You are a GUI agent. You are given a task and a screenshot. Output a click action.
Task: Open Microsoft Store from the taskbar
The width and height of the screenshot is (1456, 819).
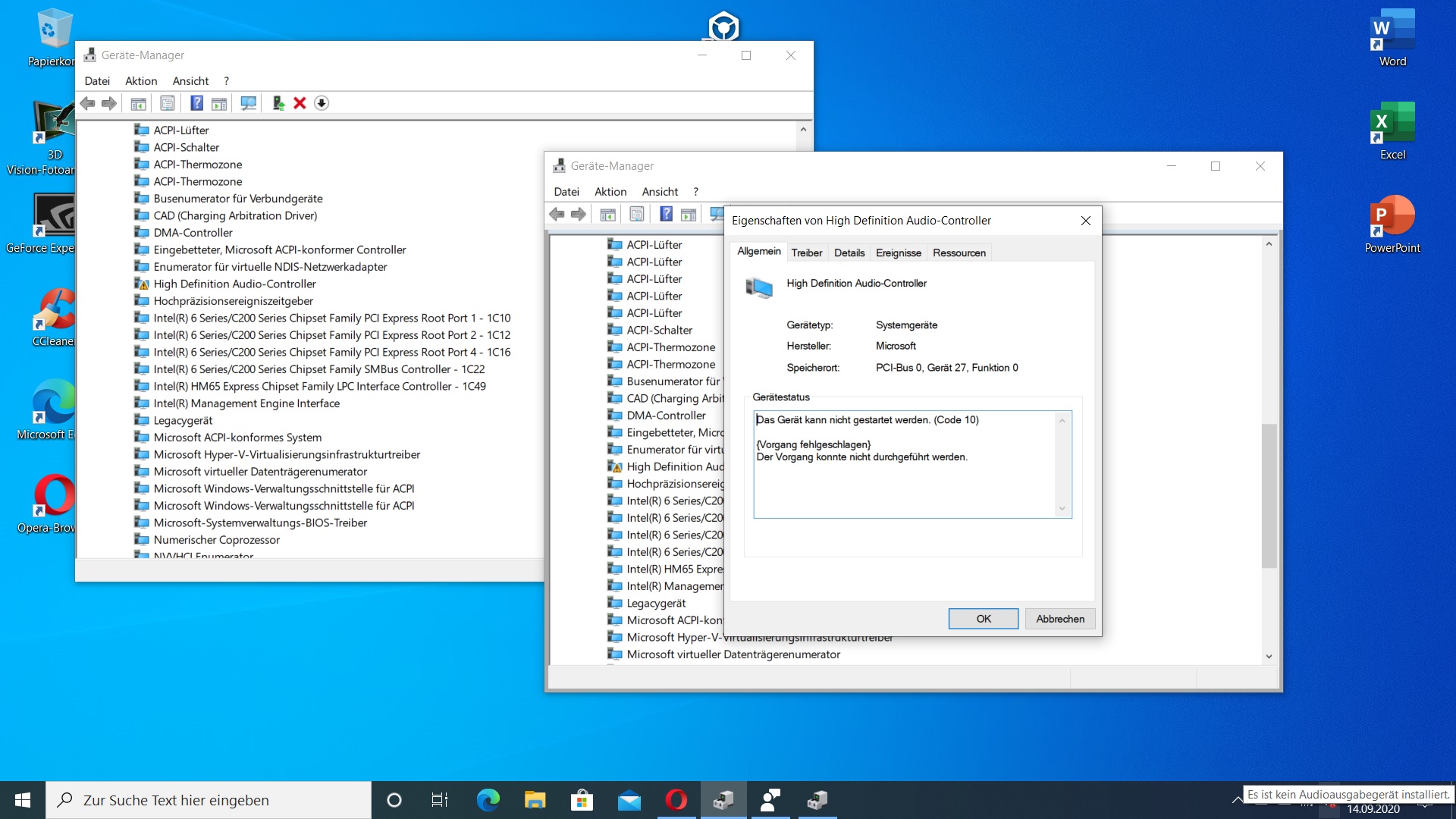(x=582, y=800)
